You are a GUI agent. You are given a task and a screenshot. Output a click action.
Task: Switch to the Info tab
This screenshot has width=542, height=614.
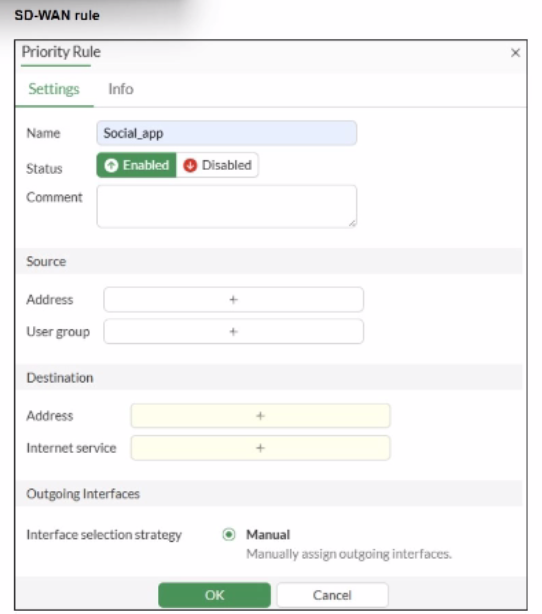click(x=121, y=89)
